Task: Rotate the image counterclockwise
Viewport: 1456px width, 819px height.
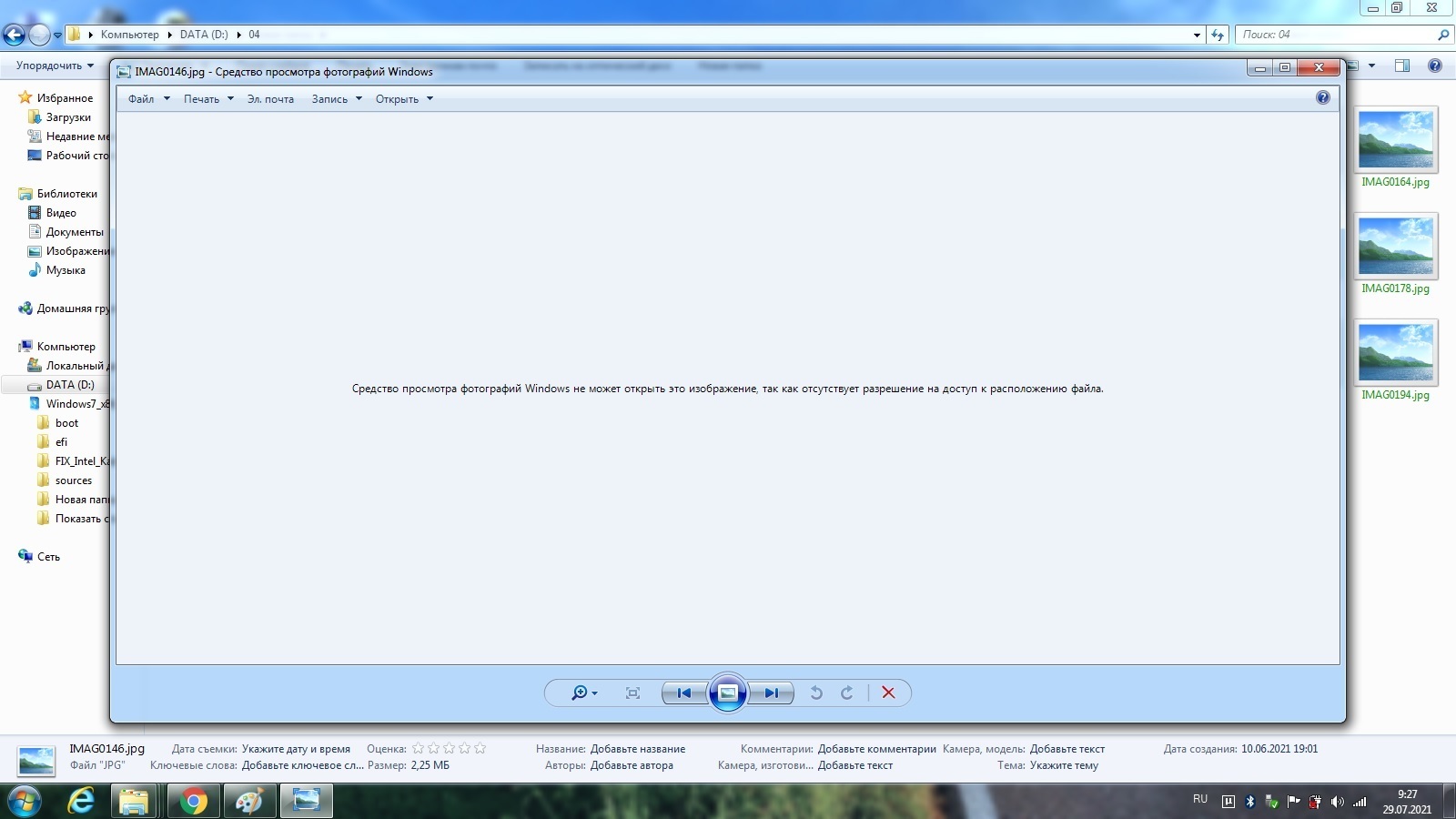Action: point(816,693)
